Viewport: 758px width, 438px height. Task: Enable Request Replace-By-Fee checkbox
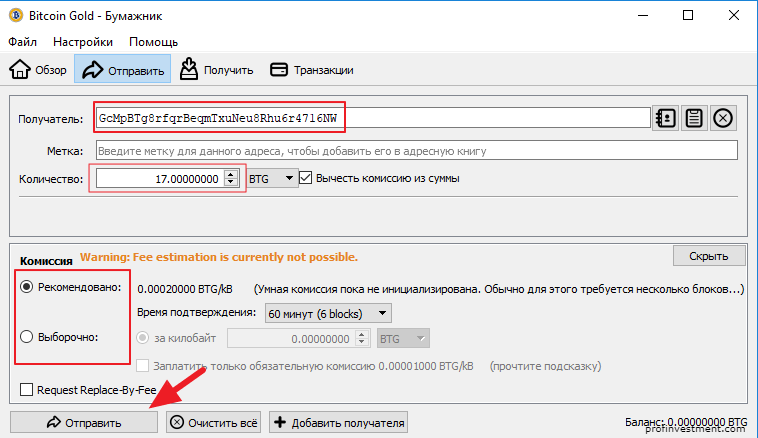pyautogui.click(x=27, y=389)
